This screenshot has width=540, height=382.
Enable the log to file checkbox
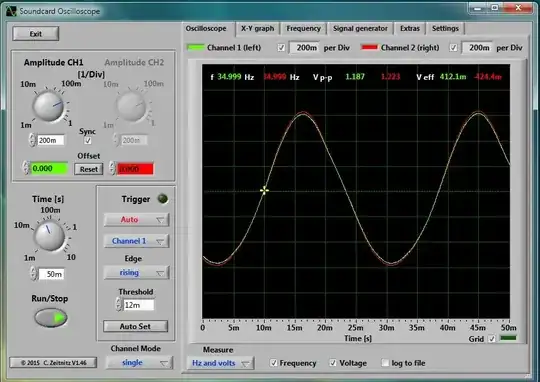click(385, 363)
